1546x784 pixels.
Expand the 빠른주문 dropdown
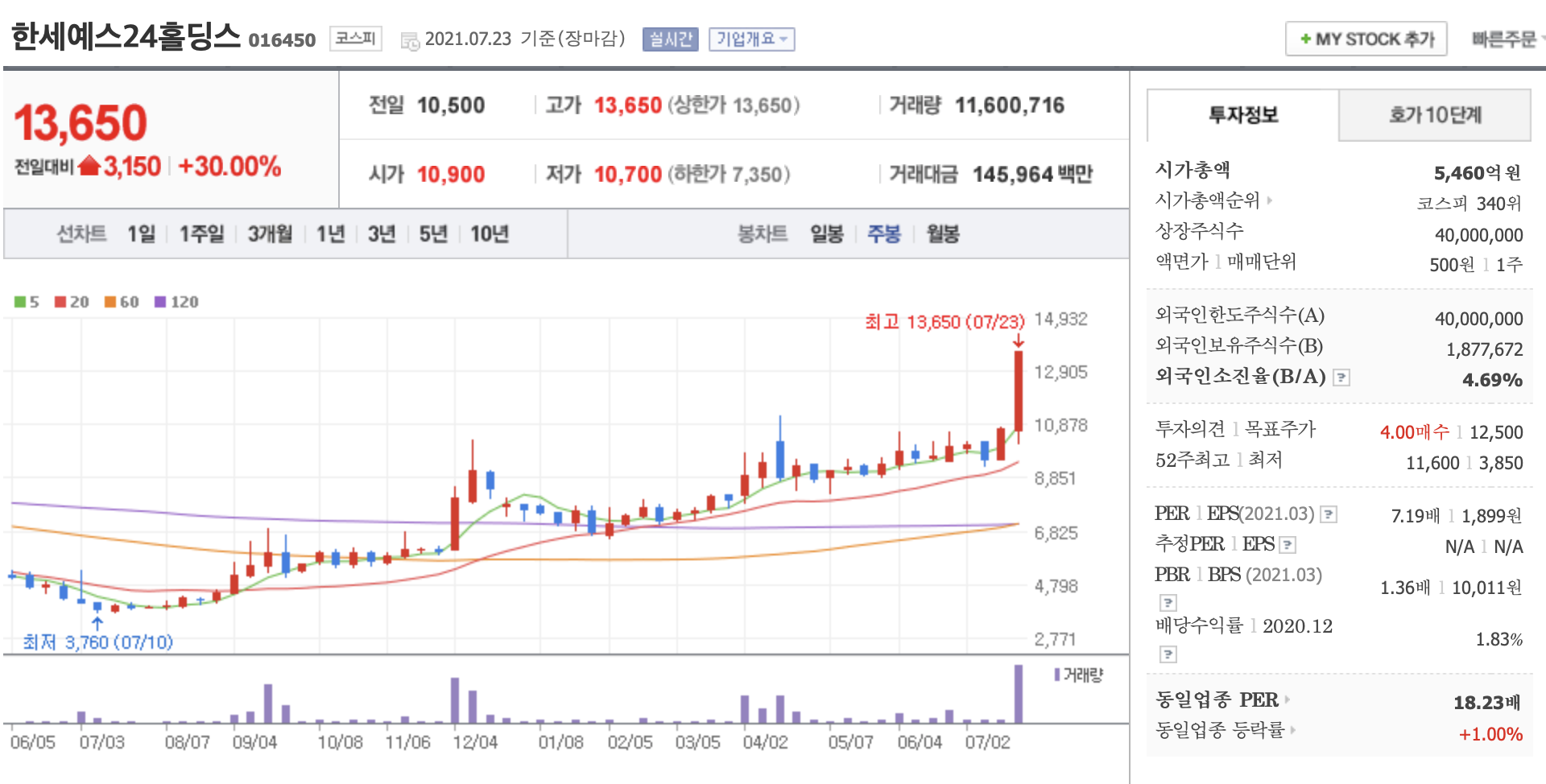coord(1507,39)
